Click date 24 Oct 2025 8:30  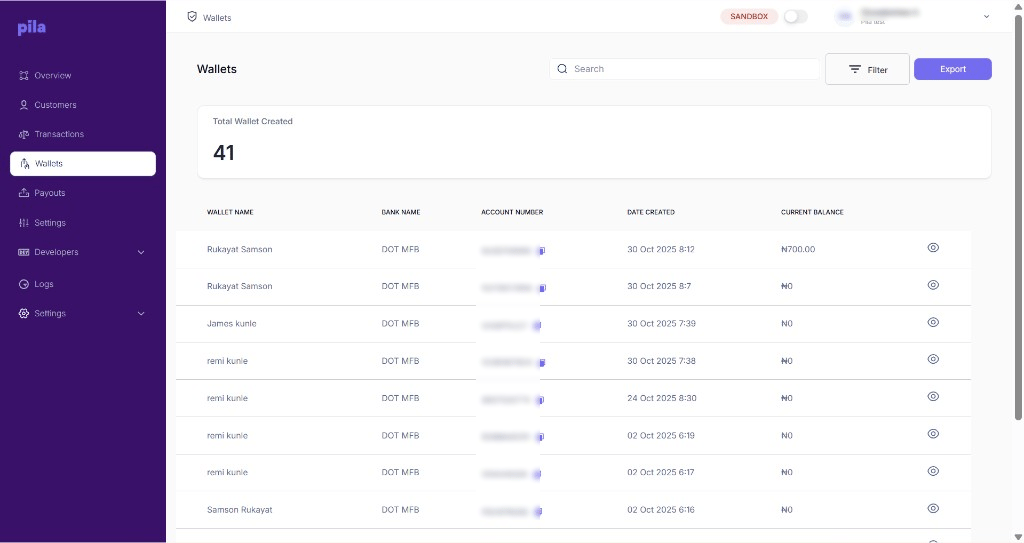tap(662, 398)
